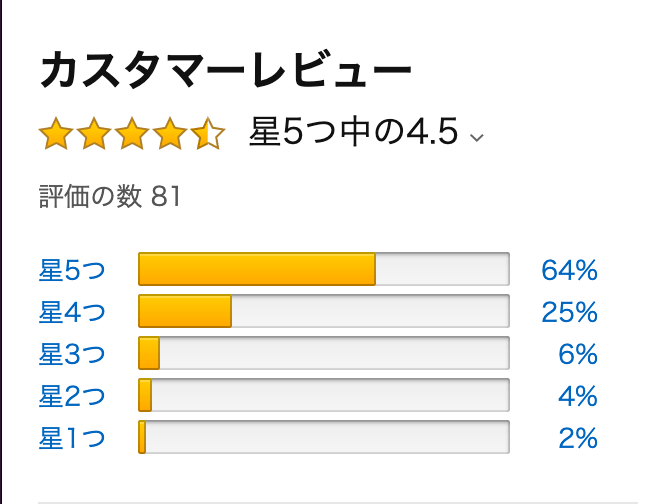The height and width of the screenshot is (504, 670).
Task: Click the half-filled fifth rating star
Action: pos(208,134)
